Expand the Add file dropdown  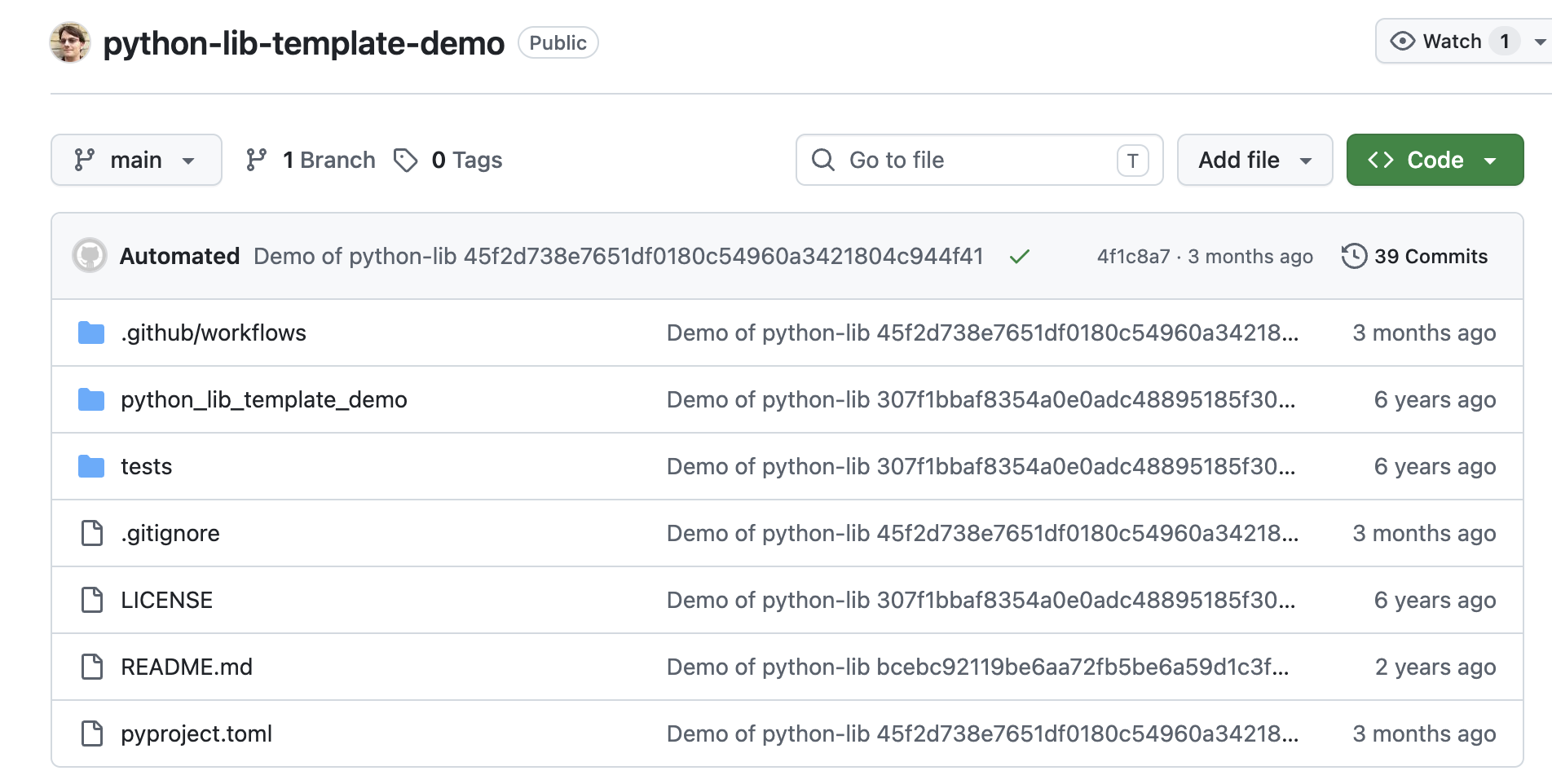tap(1254, 160)
